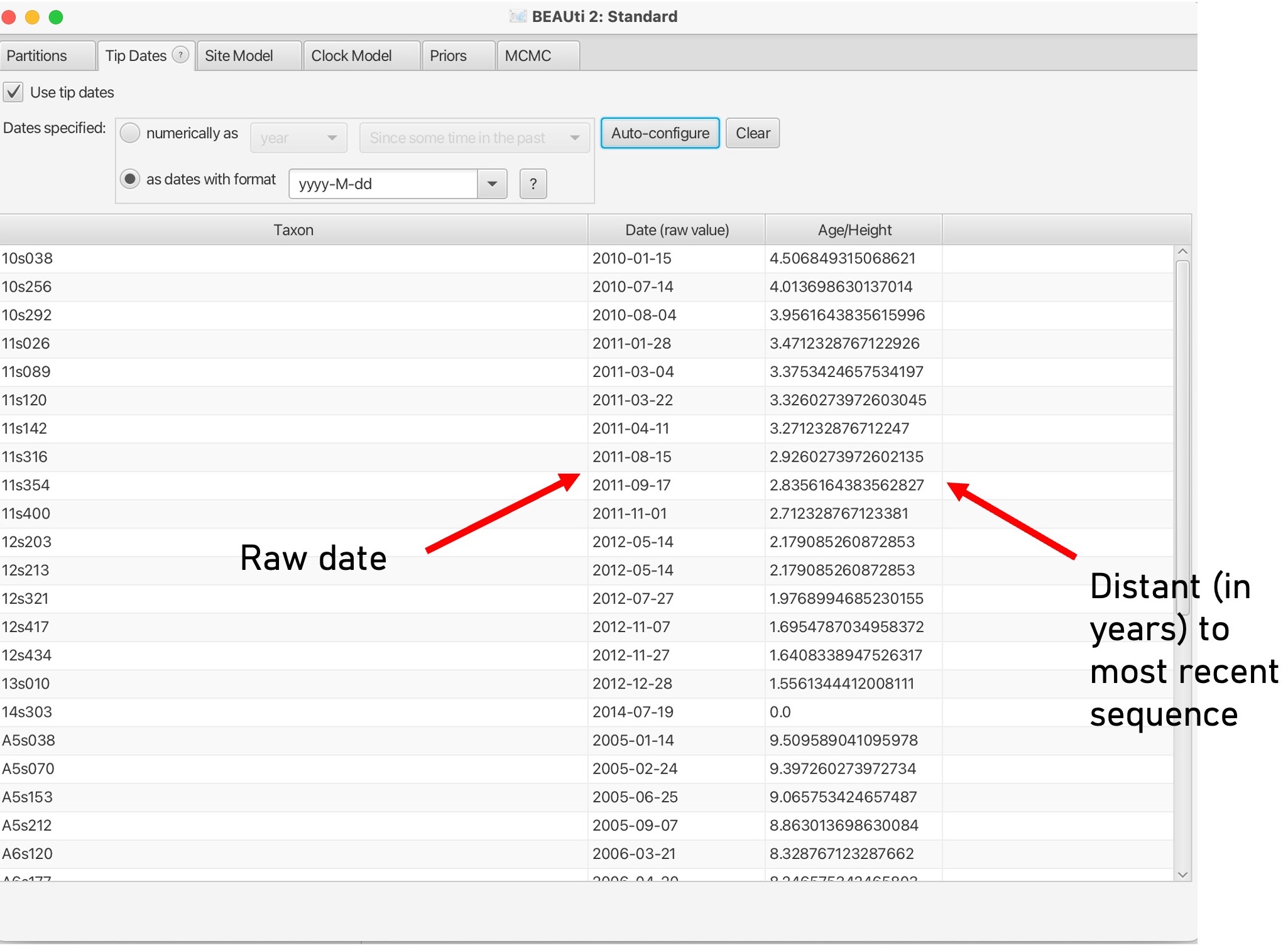Sort by Age/Height column header
This screenshot has width=1288, height=945.
coord(854,230)
